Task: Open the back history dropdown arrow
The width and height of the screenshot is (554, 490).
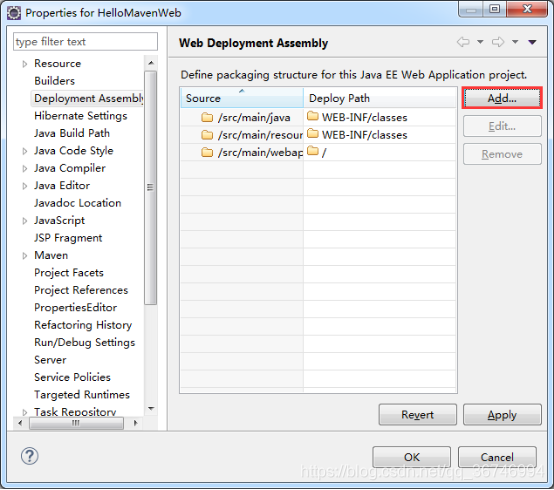Action: pyautogui.click(x=480, y=42)
